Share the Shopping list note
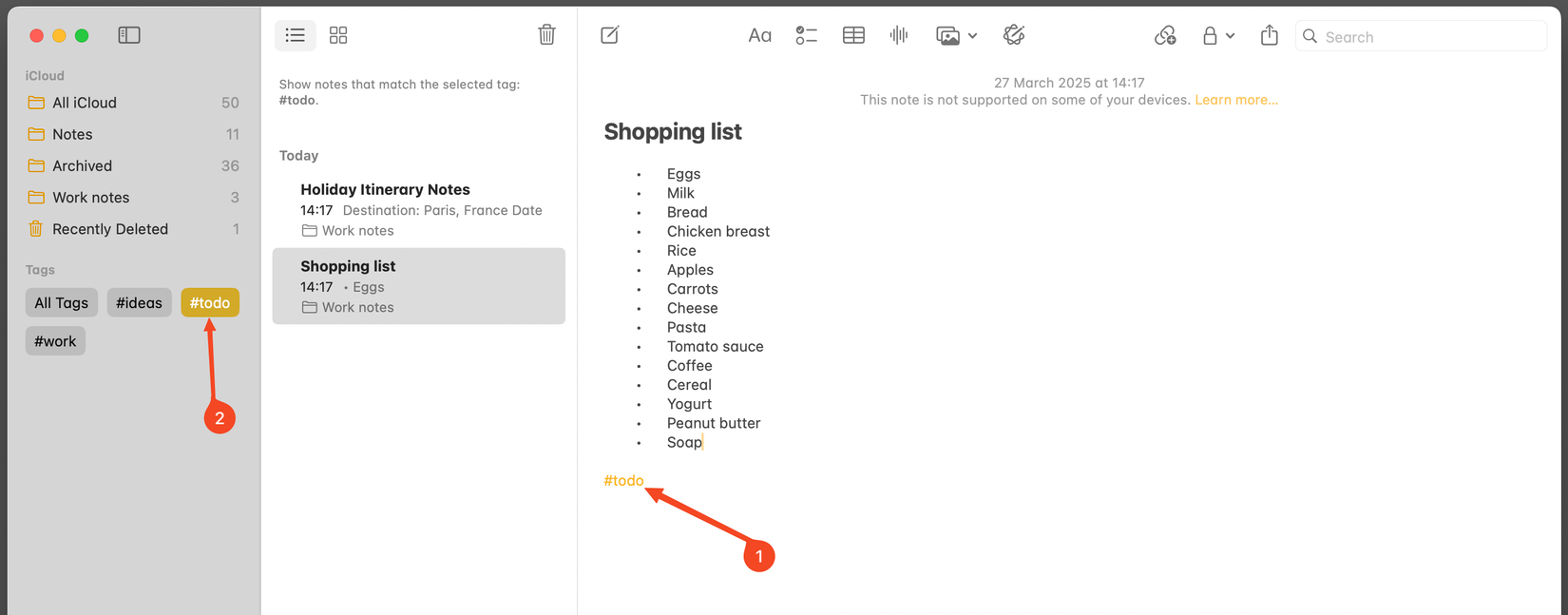This screenshot has height=615, width=1568. point(1269,35)
